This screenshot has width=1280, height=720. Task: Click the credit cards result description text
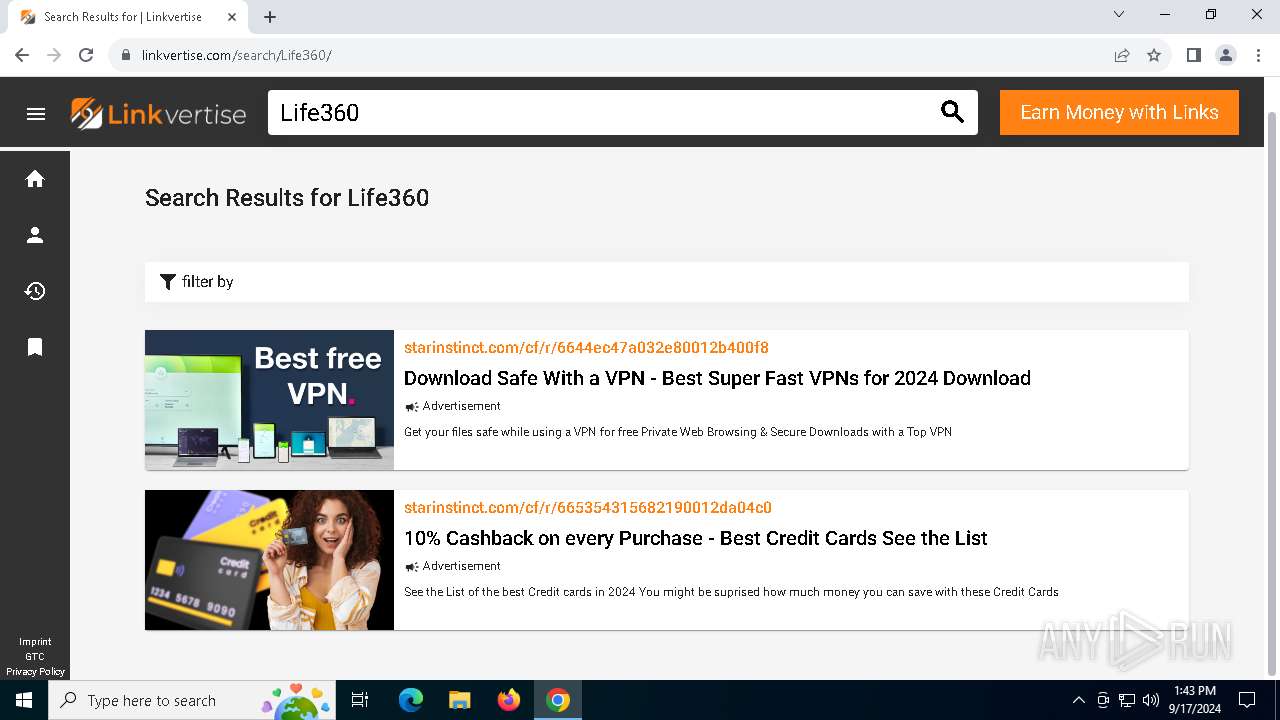731,592
